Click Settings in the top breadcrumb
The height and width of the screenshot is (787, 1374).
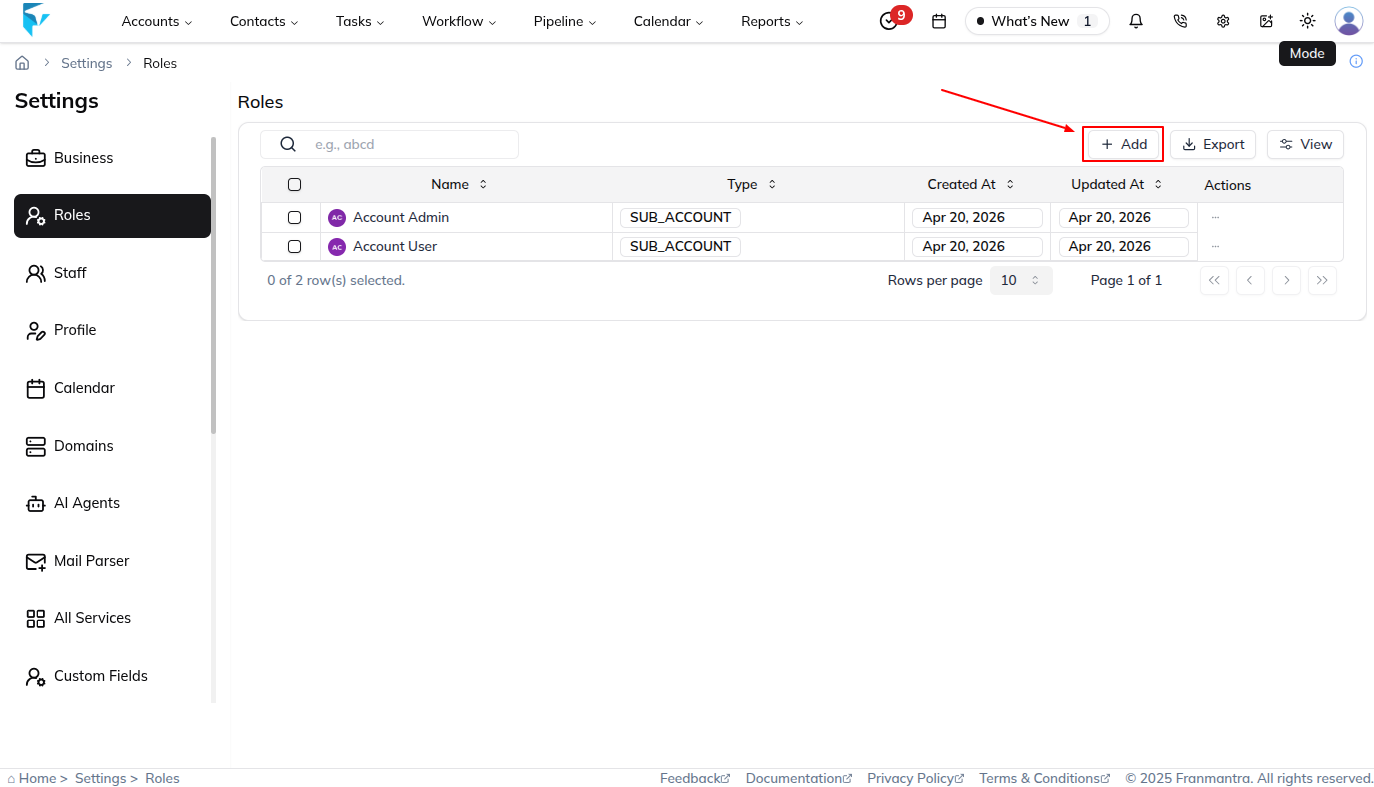(x=87, y=63)
